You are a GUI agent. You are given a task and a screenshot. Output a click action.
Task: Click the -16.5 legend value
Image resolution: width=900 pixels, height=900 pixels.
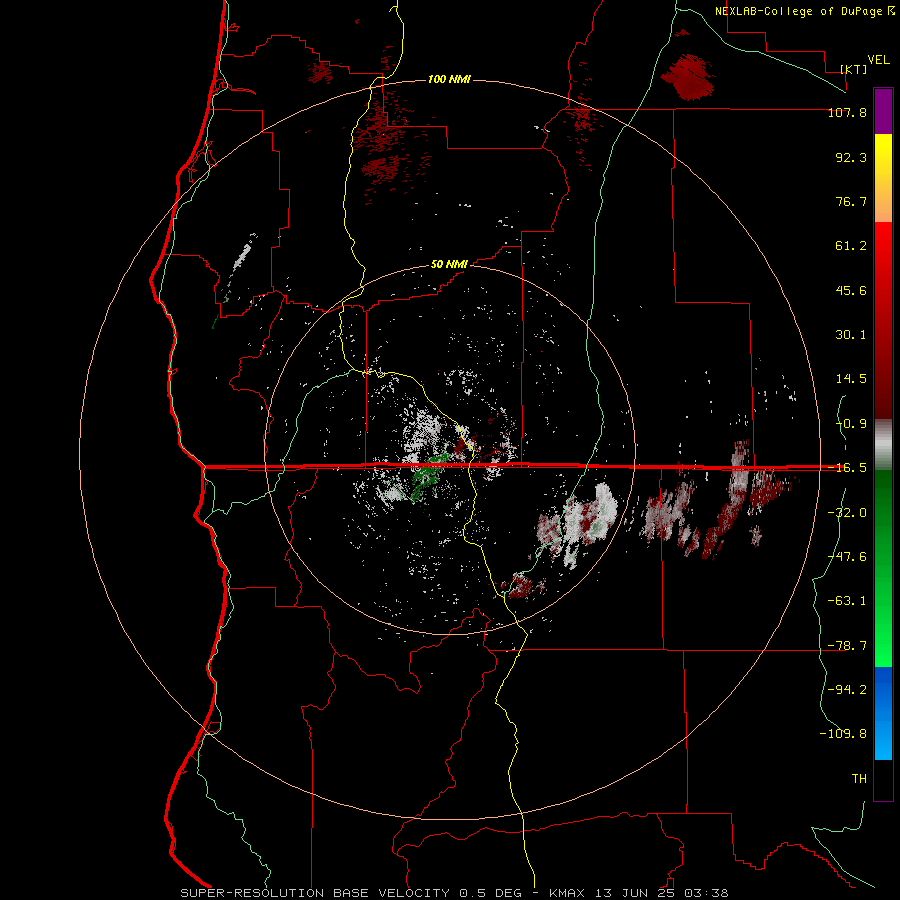click(847, 468)
